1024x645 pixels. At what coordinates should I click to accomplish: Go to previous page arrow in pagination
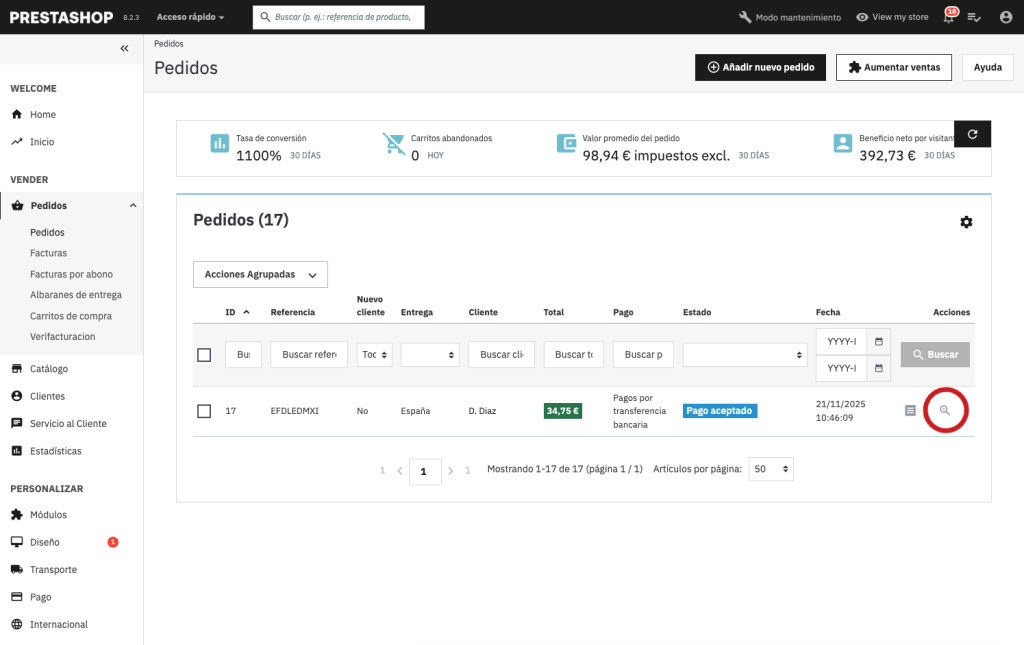point(400,470)
